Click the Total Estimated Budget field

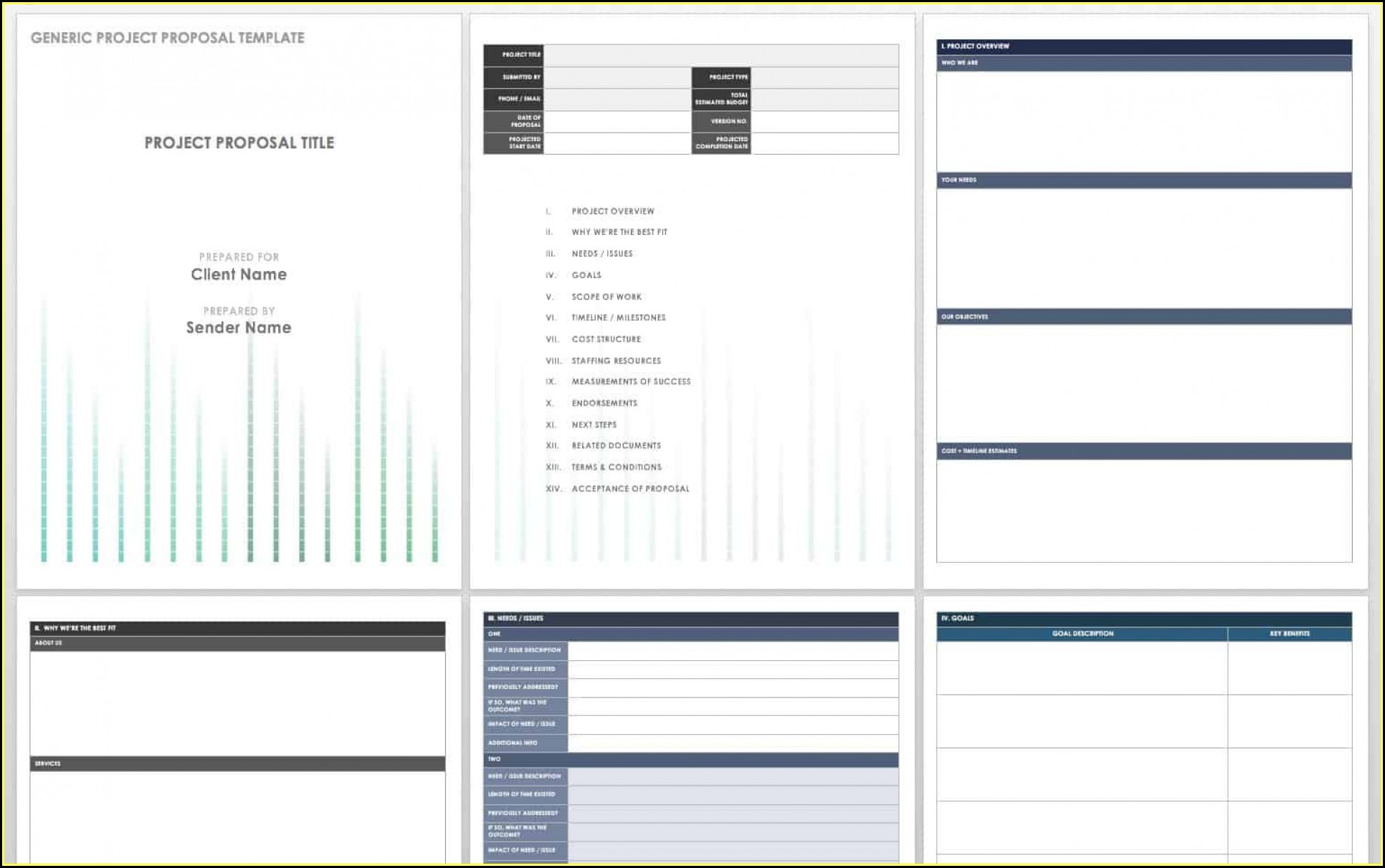(824, 99)
